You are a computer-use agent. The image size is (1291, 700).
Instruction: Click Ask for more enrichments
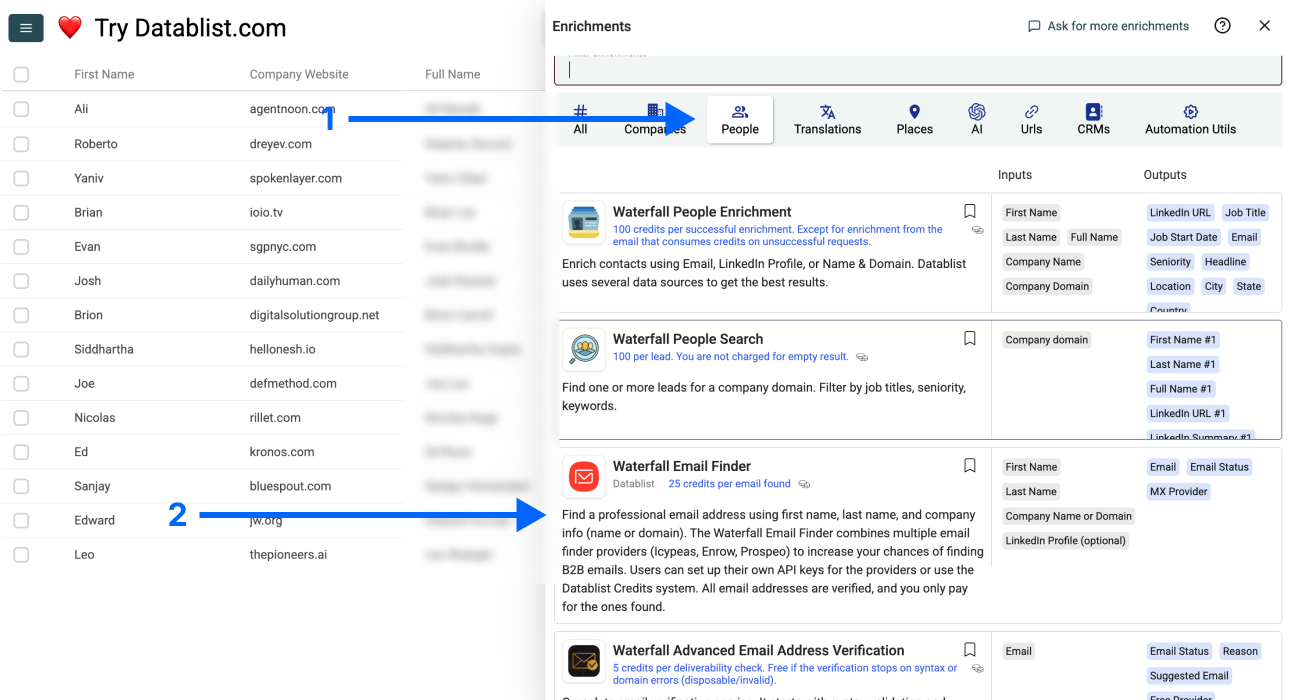point(1108,26)
